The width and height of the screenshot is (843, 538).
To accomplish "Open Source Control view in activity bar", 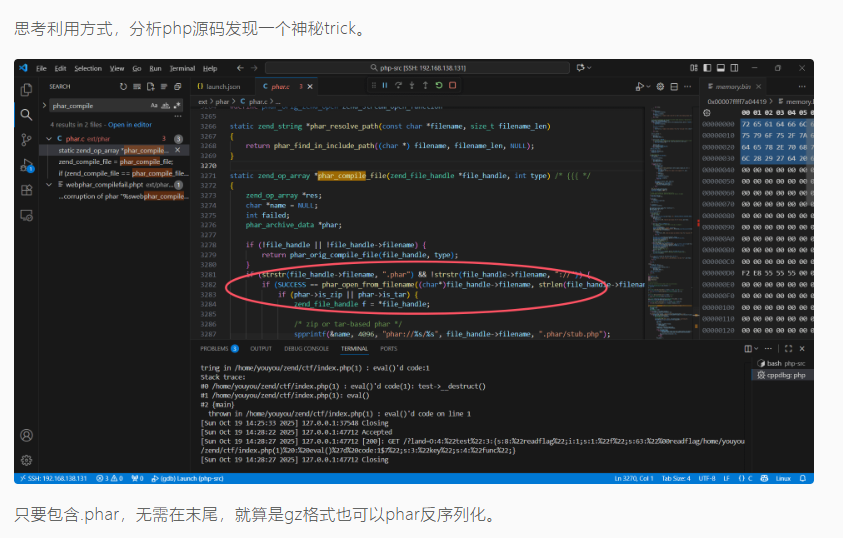I will pos(26,139).
